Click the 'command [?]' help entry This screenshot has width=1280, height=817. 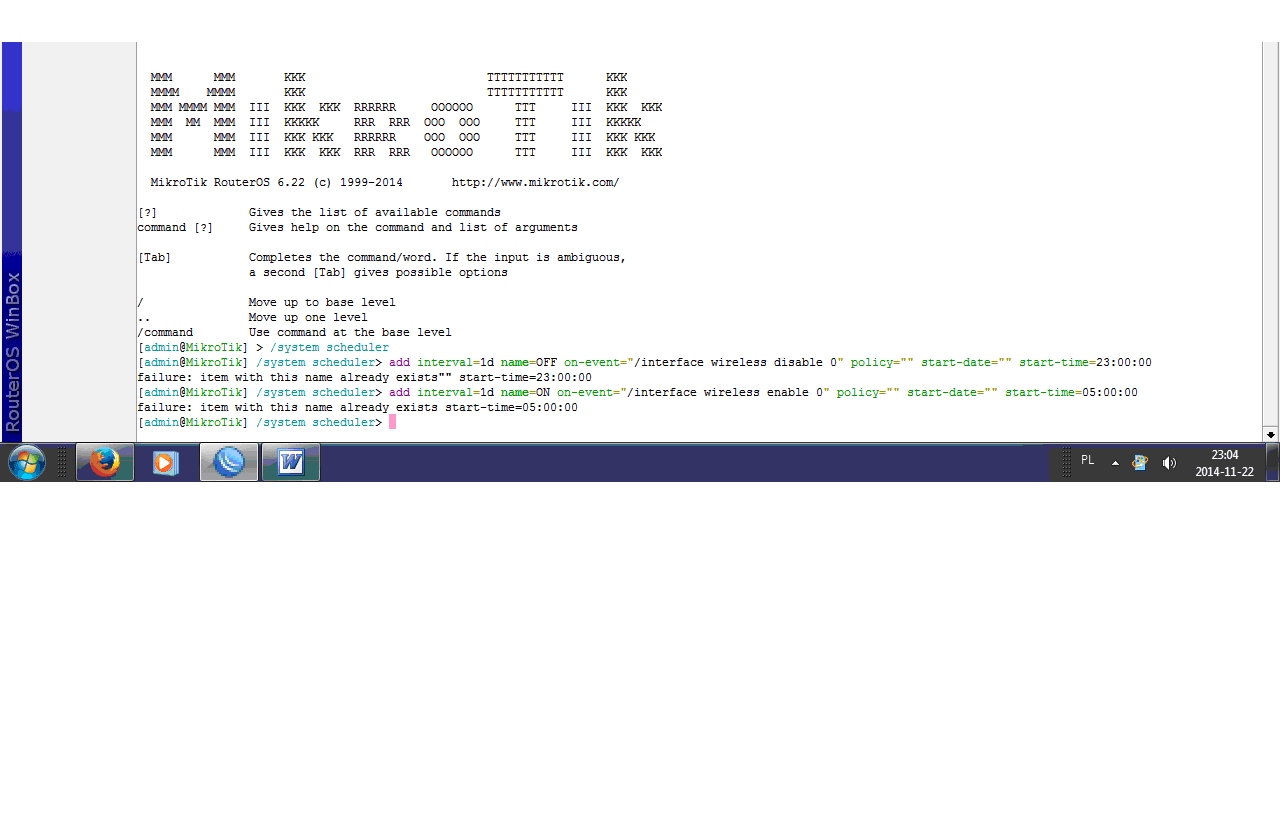(x=175, y=228)
